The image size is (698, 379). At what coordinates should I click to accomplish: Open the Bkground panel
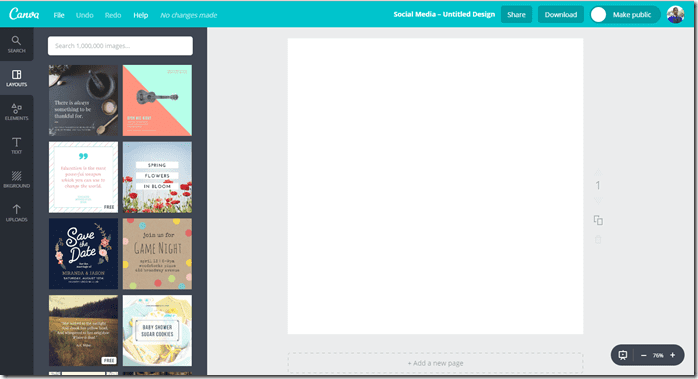16,179
